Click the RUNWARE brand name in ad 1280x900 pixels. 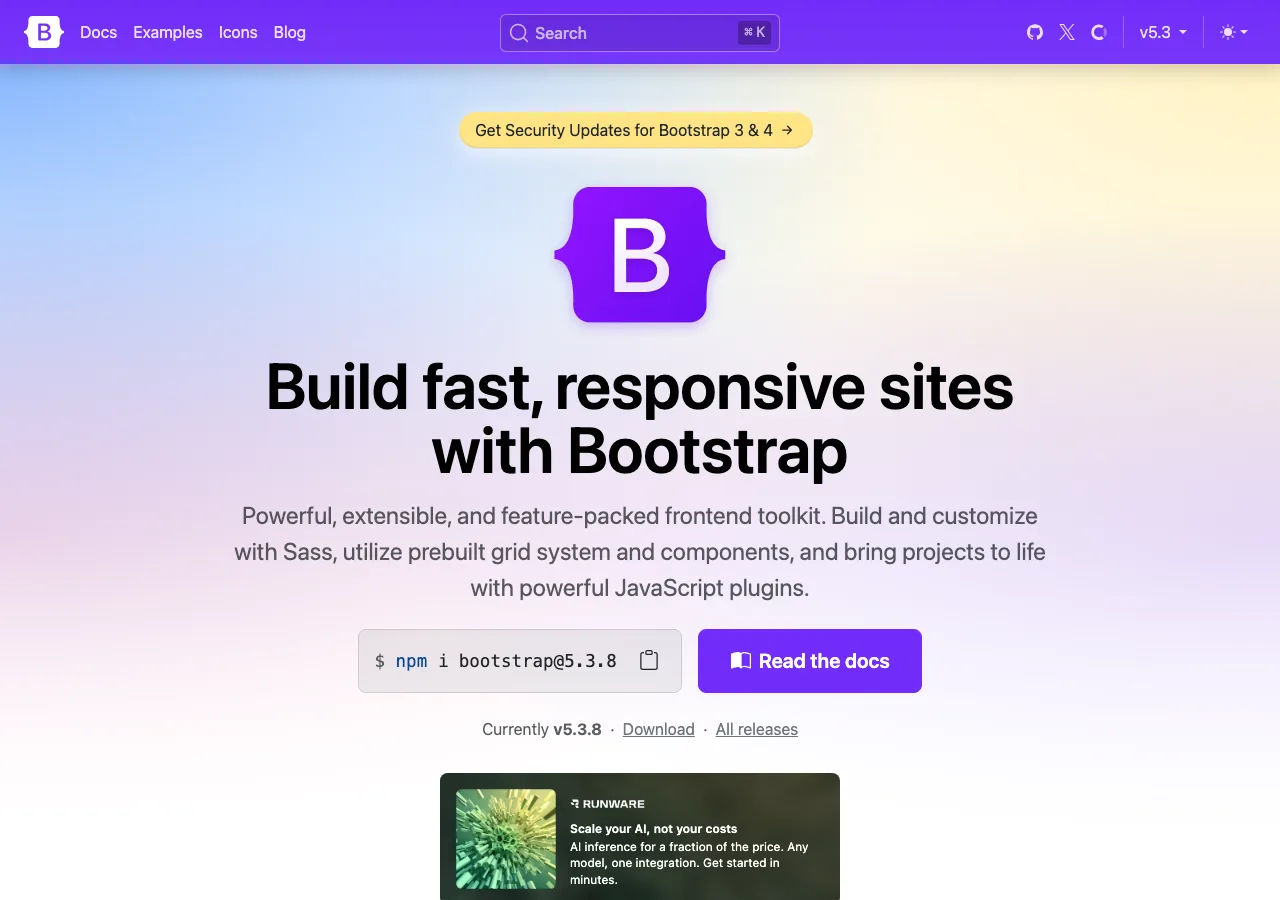coord(608,804)
